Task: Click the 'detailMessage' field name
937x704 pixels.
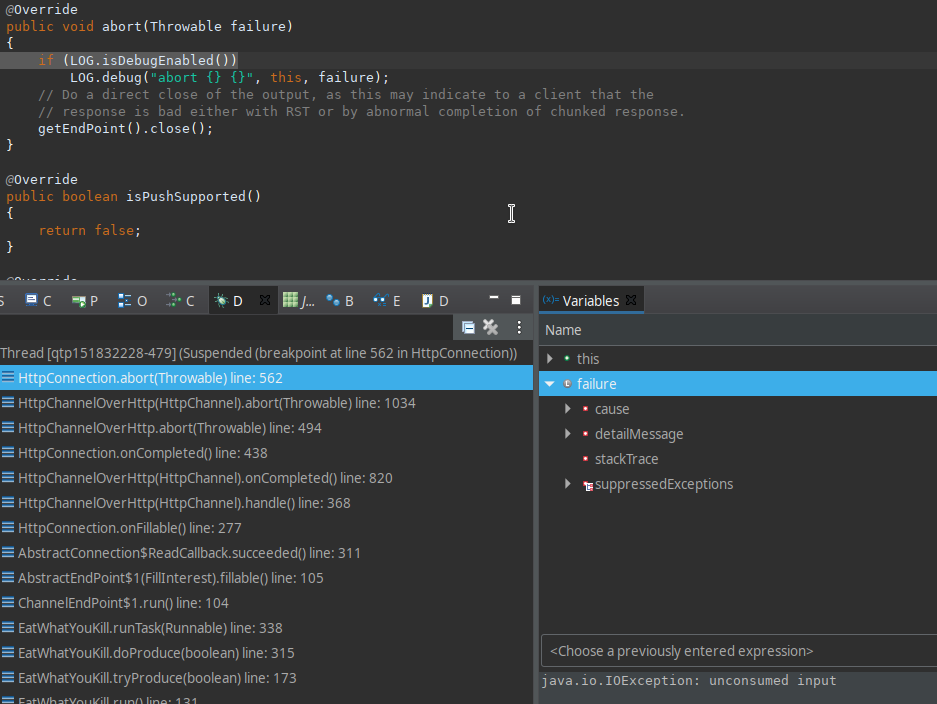Action: (x=639, y=434)
